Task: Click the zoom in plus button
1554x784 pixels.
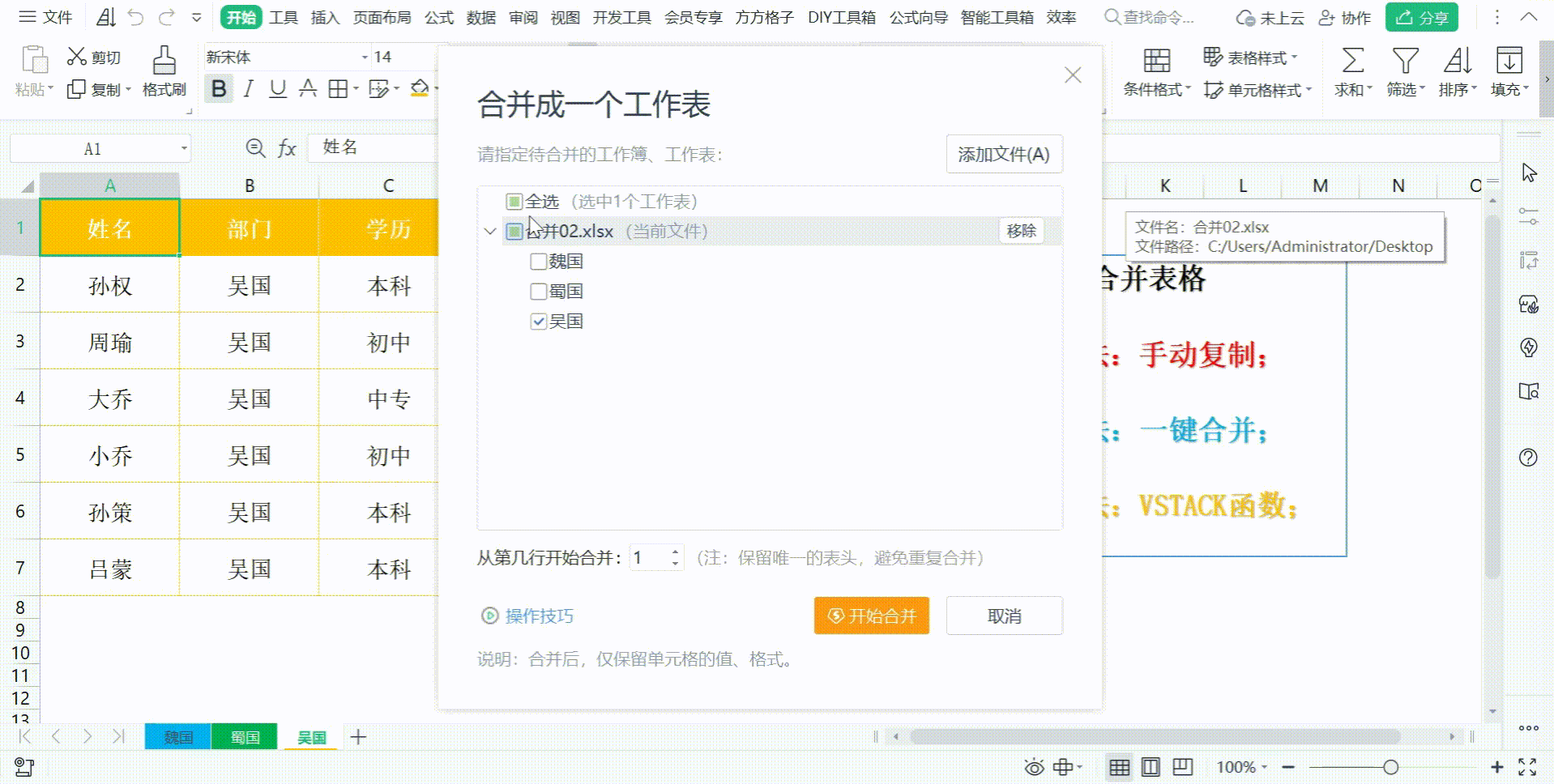Action: click(1496, 767)
